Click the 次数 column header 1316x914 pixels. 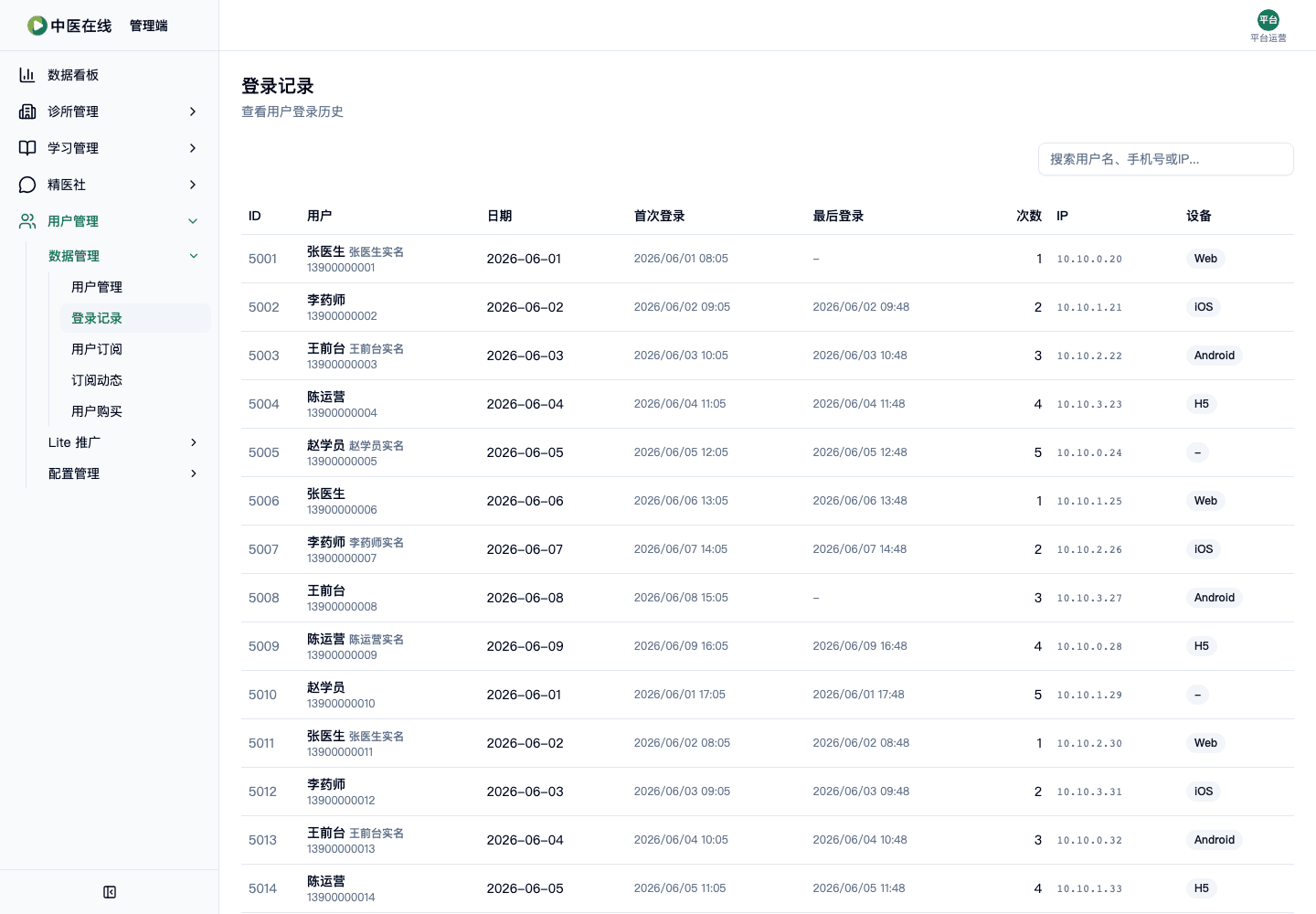[1029, 216]
